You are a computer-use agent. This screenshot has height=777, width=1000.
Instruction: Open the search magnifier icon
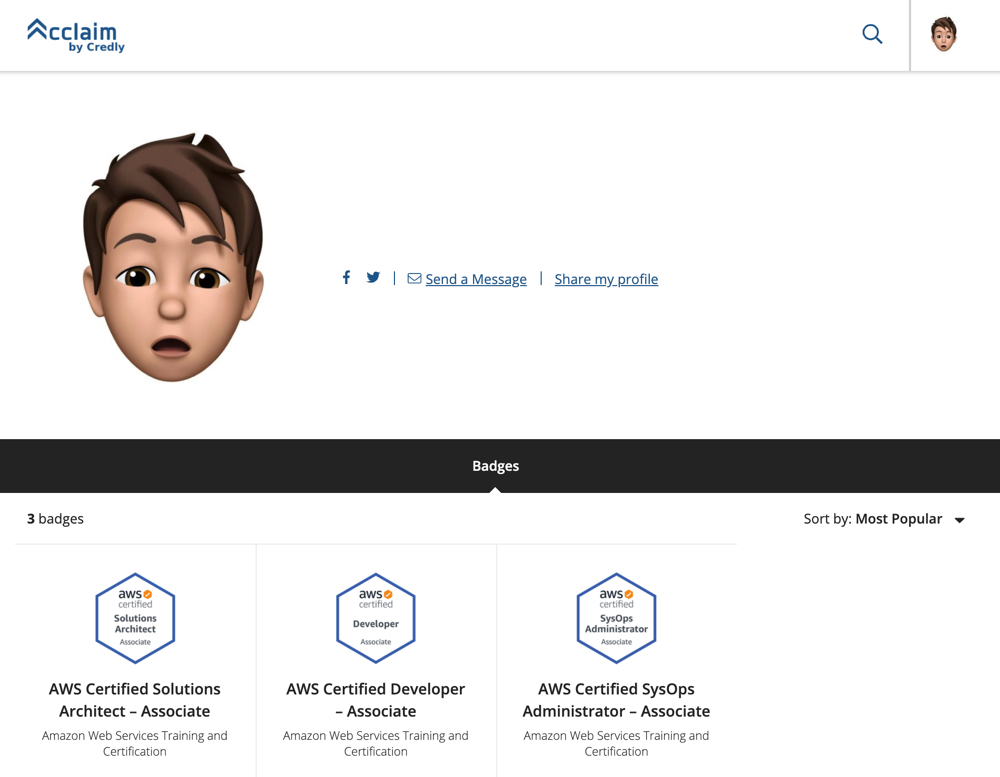872,34
